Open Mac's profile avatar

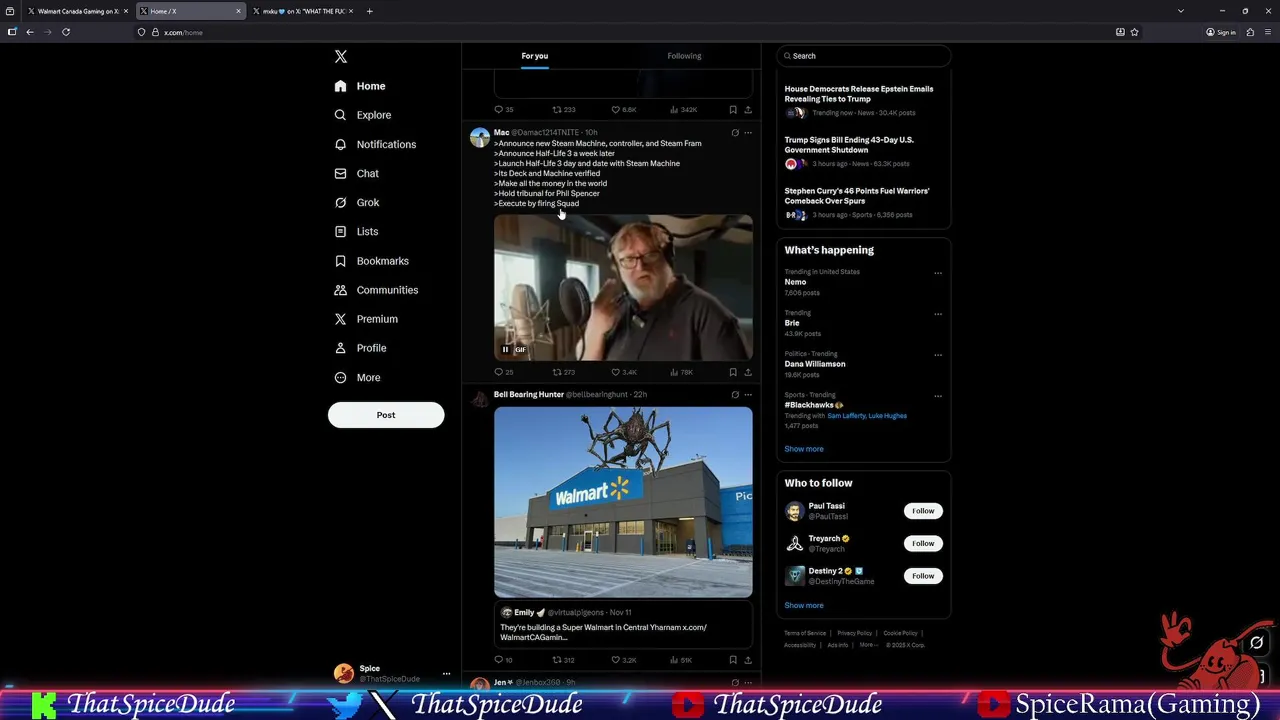tap(480, 138)
